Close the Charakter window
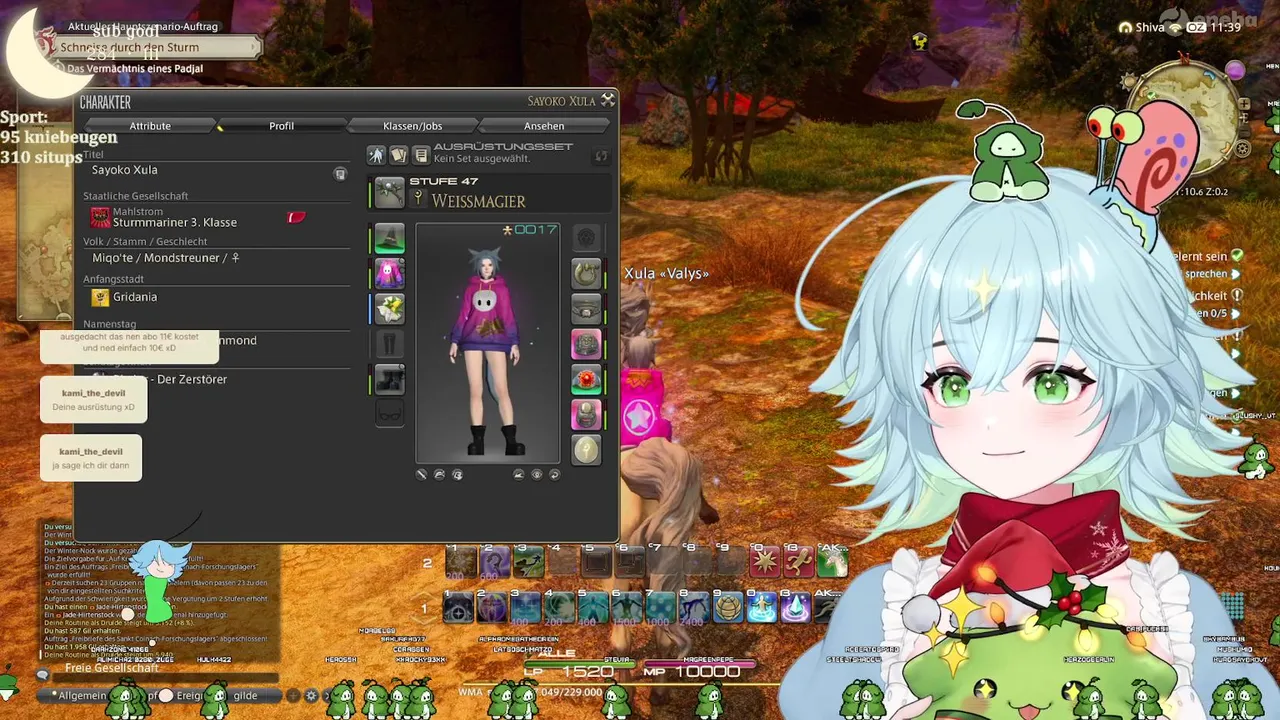Image resolution: width=1280 pixels, height=720 pixels. (x=607, y=101)
